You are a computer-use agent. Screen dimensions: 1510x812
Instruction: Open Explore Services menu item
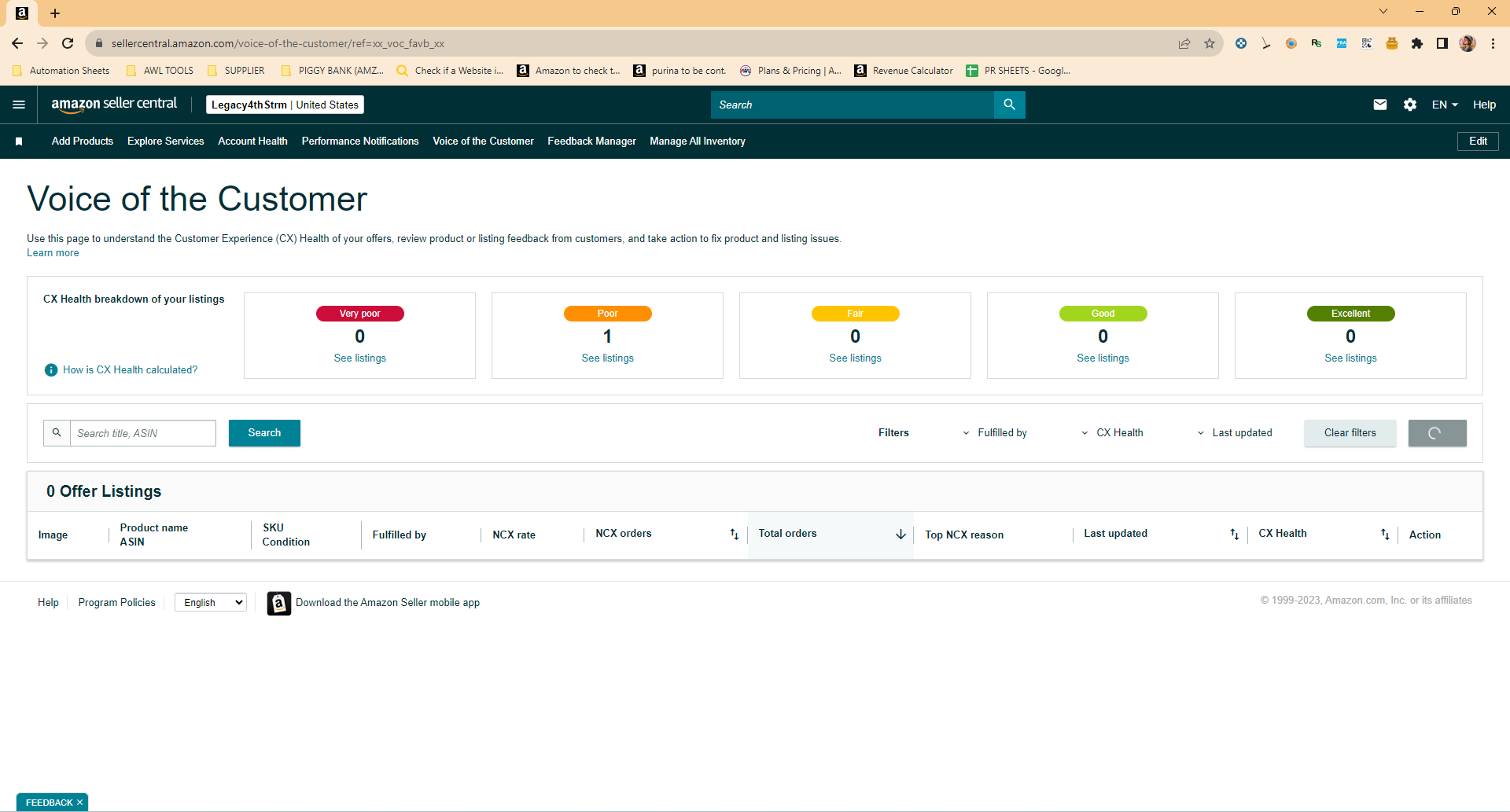(166, 141)
